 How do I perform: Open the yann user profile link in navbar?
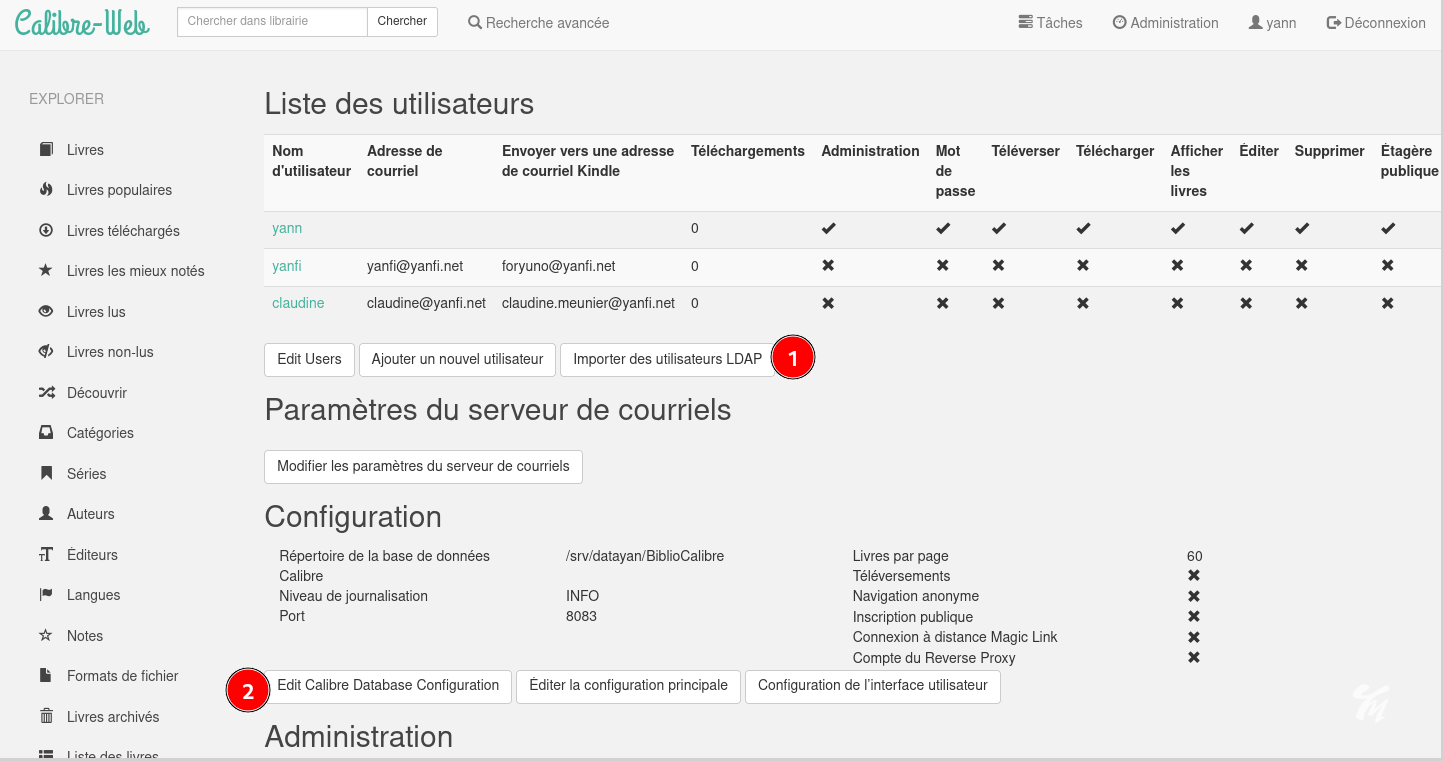coord(1272,23)
